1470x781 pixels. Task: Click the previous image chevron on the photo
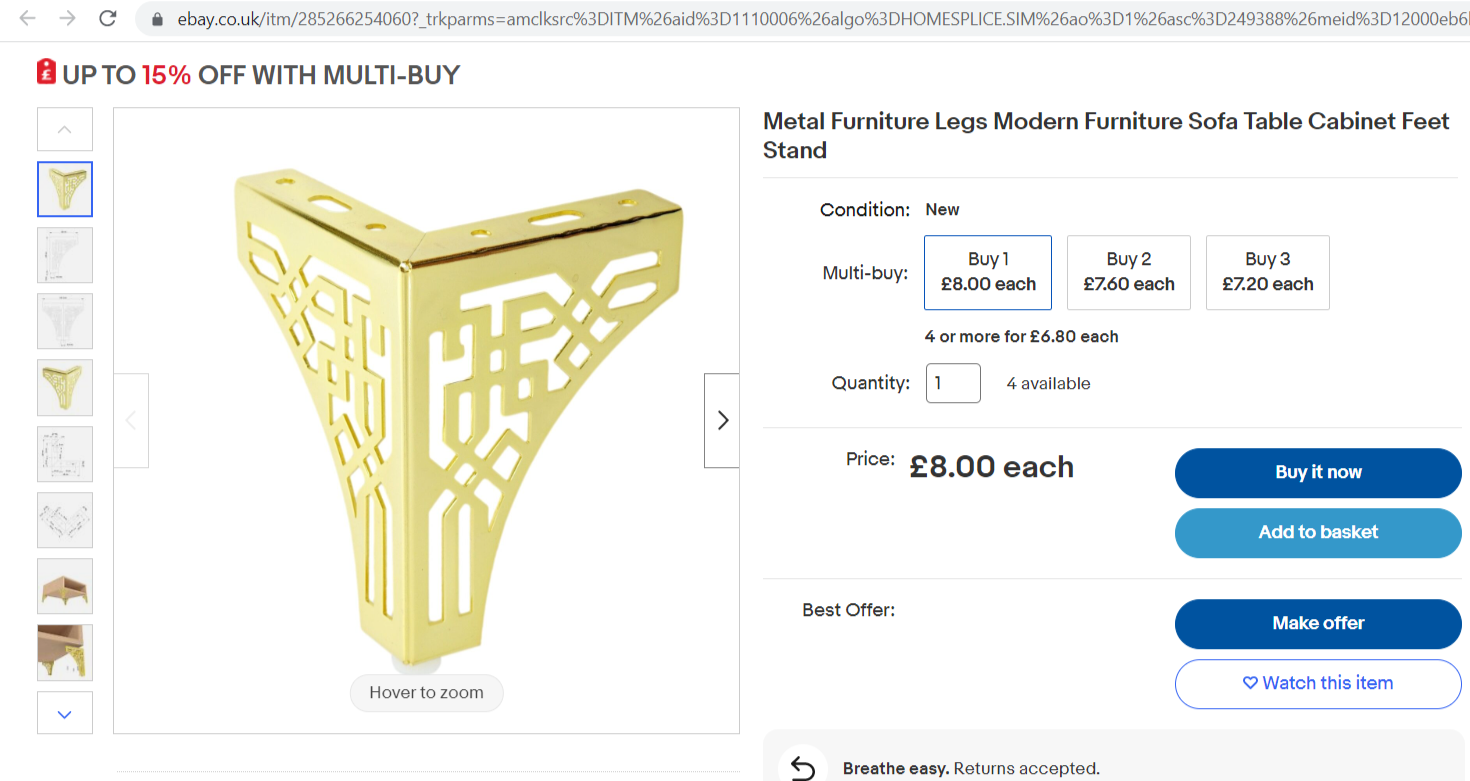pos(130,420)
